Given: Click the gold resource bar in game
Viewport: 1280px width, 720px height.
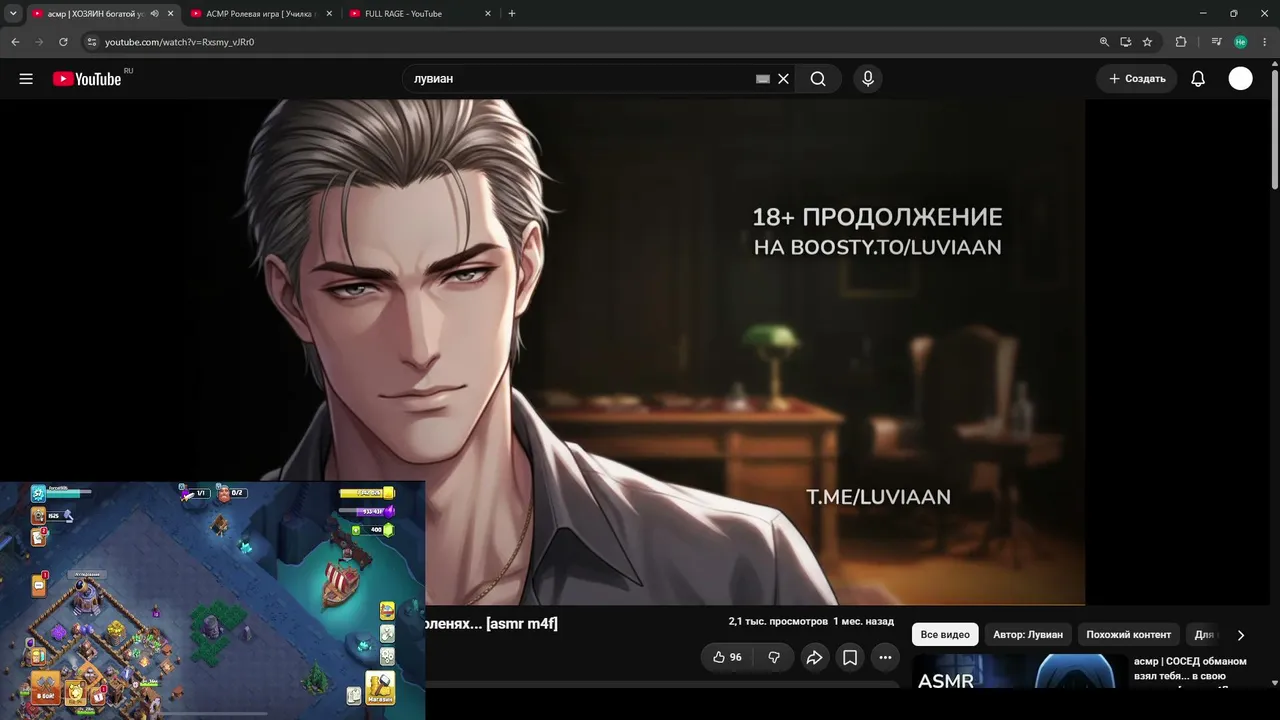Looking at the screenshot, I should tap(366, 493).
